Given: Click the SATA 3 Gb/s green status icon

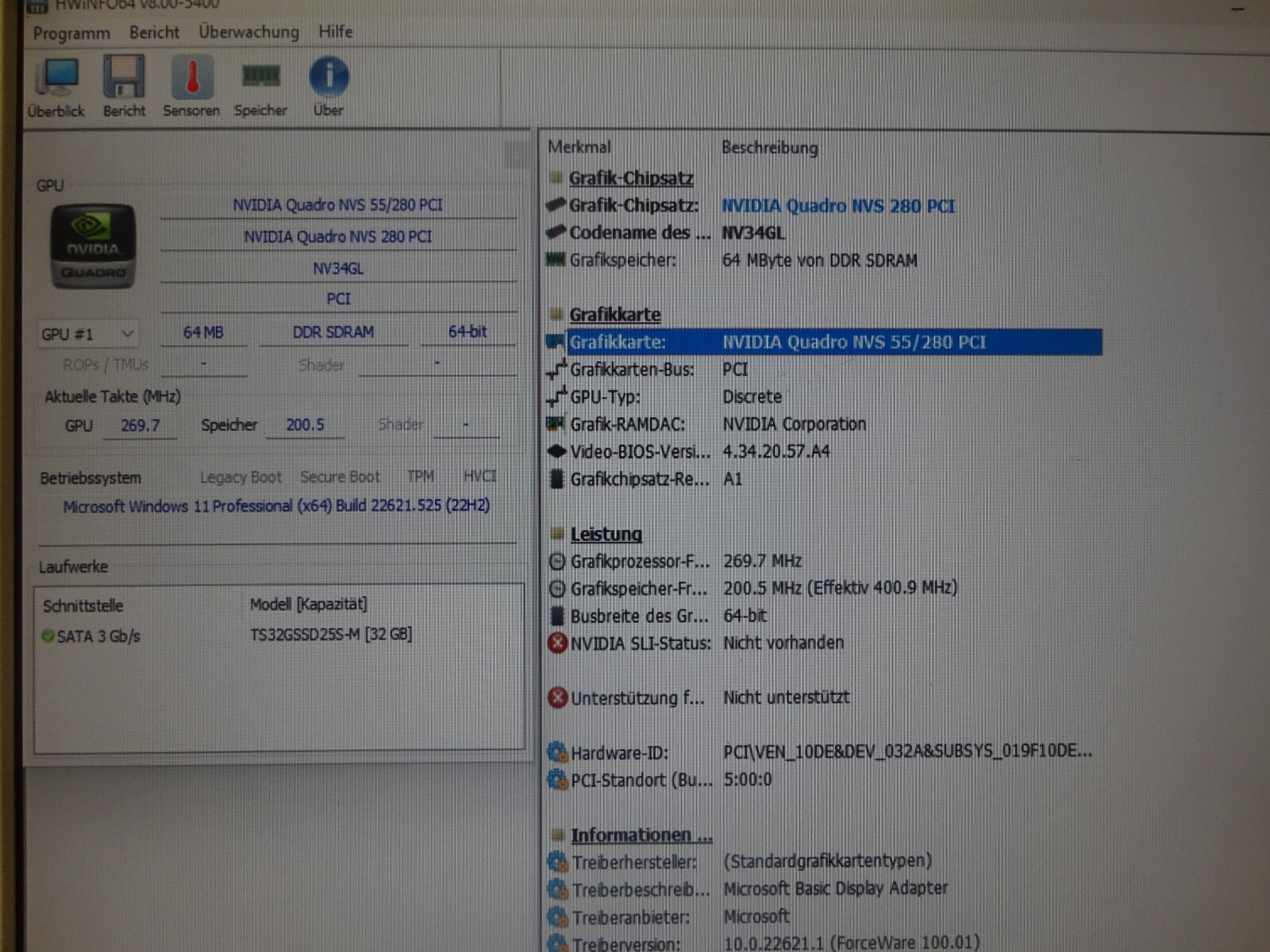Looking at the screenshot, I should click(48, 636).
